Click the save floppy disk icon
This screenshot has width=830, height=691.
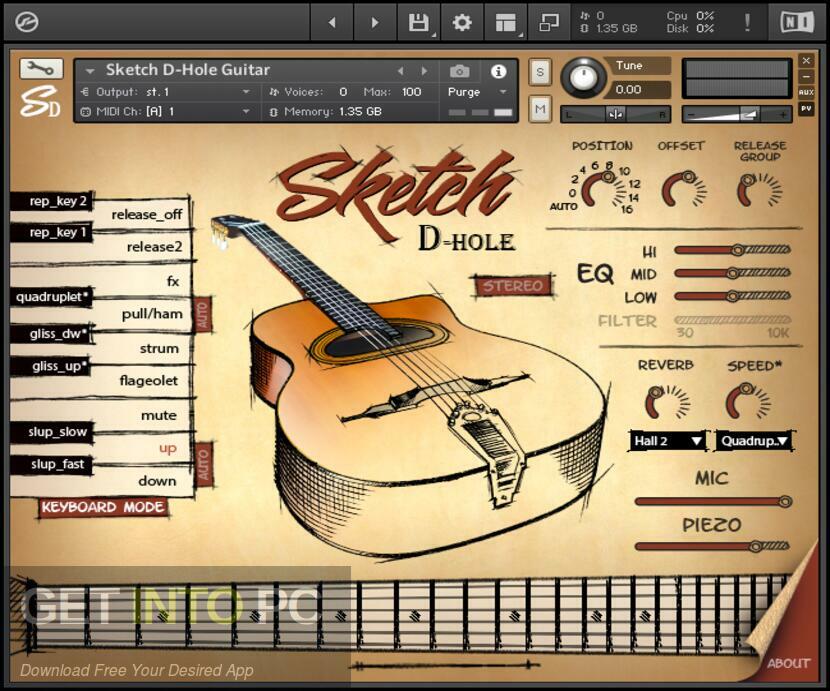tap(419, 22)
